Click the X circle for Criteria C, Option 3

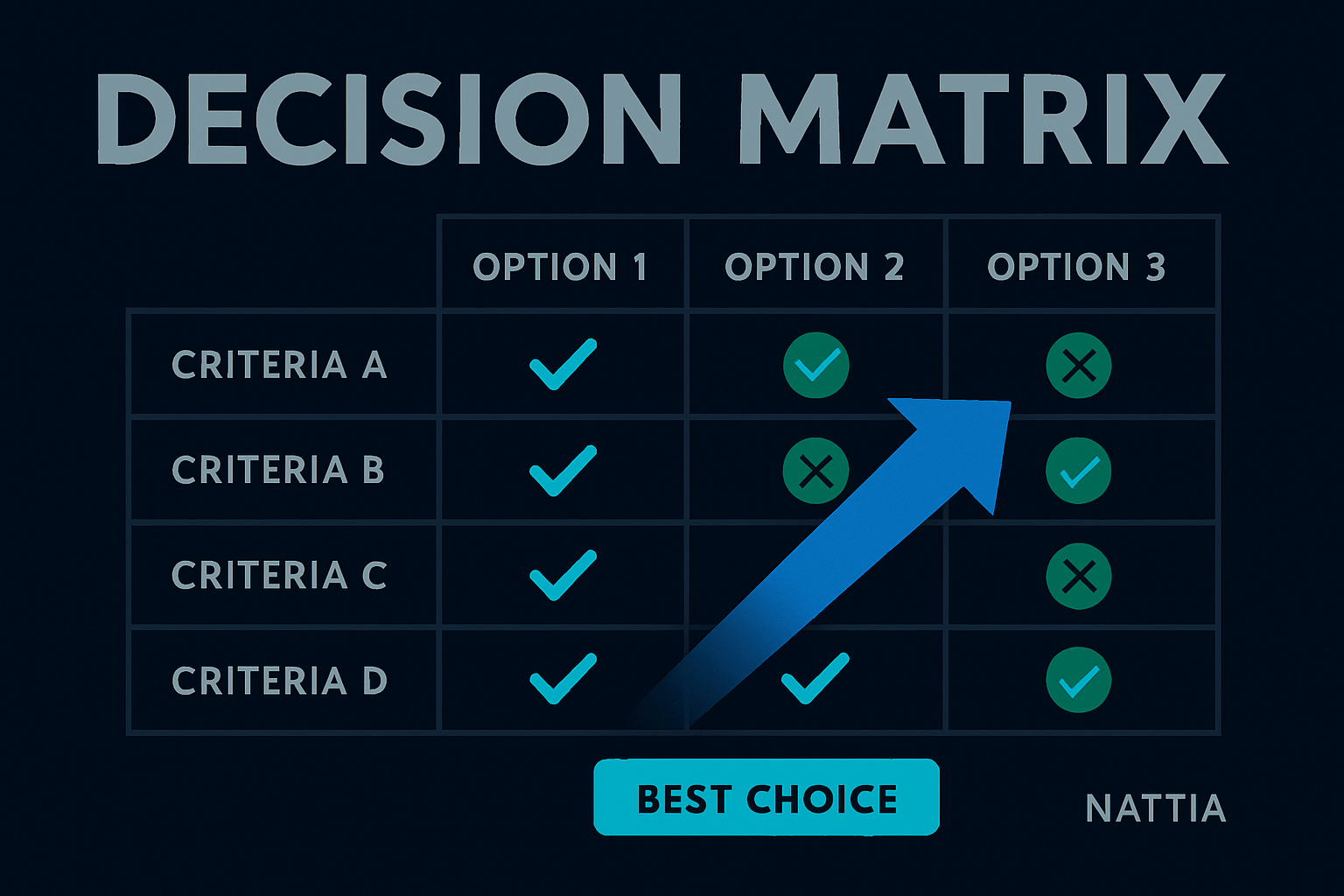coord(1078,576)
